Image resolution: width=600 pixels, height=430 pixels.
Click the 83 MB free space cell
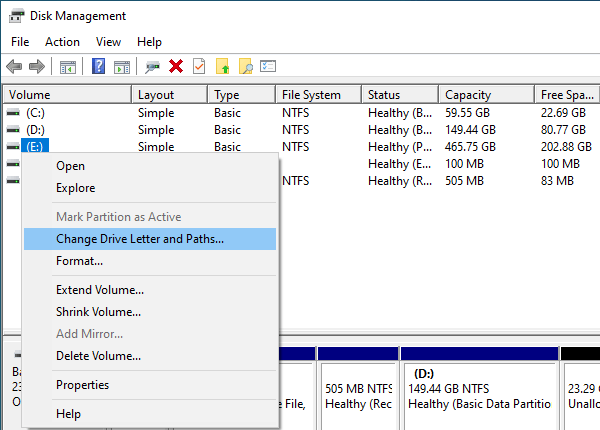pyautogui.click(x=557, y=181)
